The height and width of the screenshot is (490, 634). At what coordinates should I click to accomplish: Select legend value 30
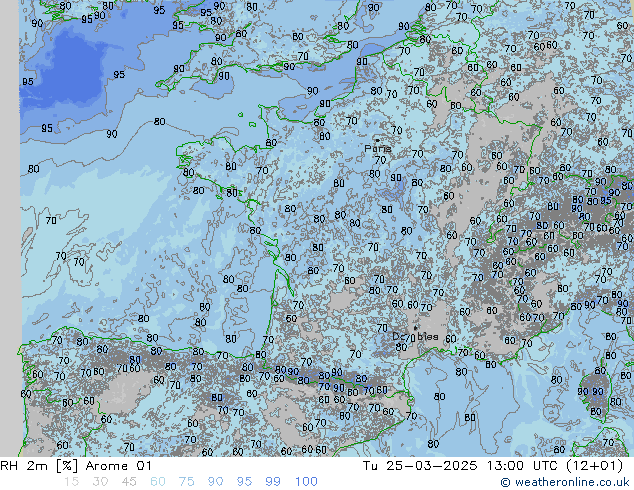click(x=100, y=482)
